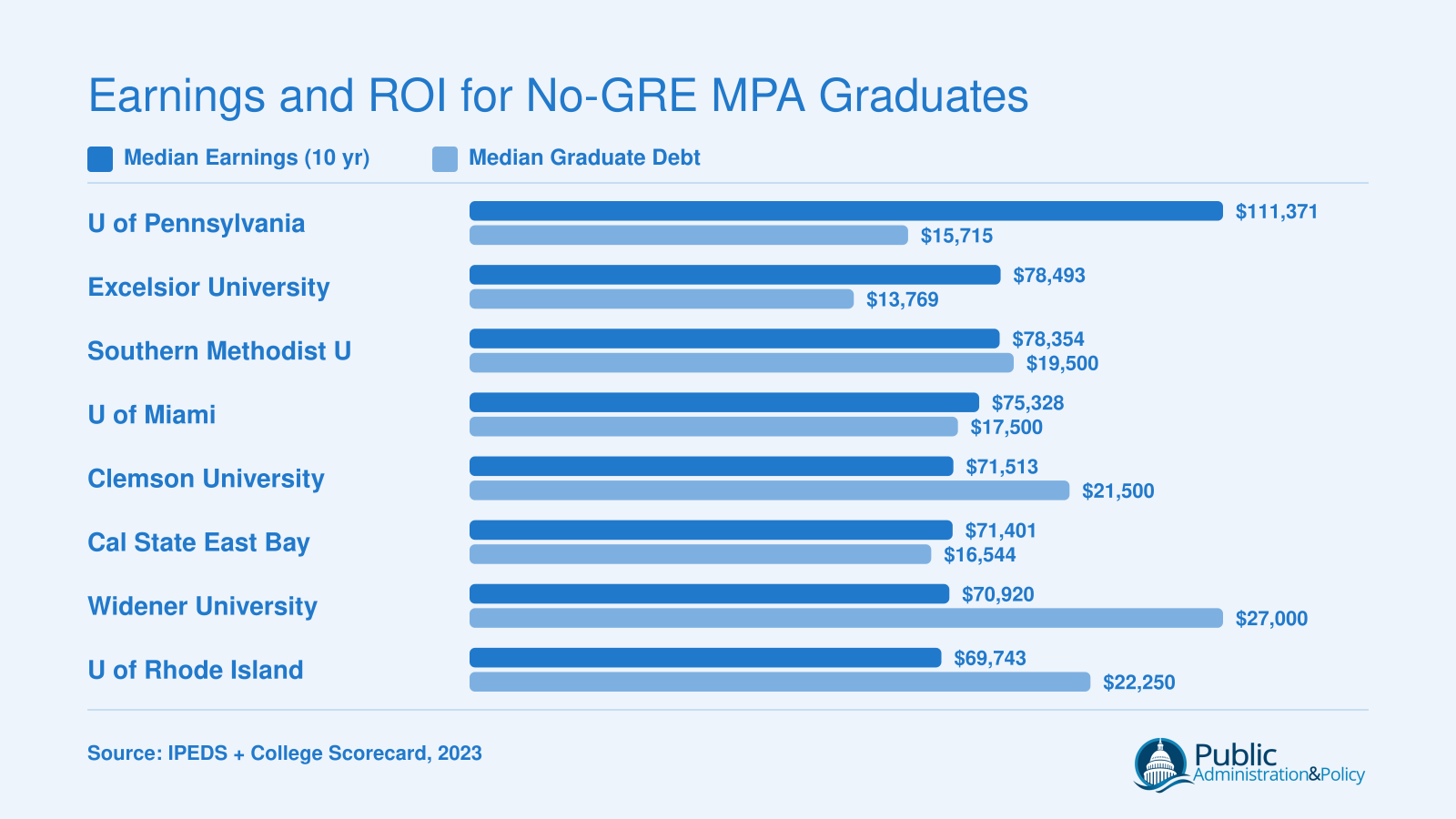Click the Southern Methodist U earnings bar

click(x=734, y=339)
